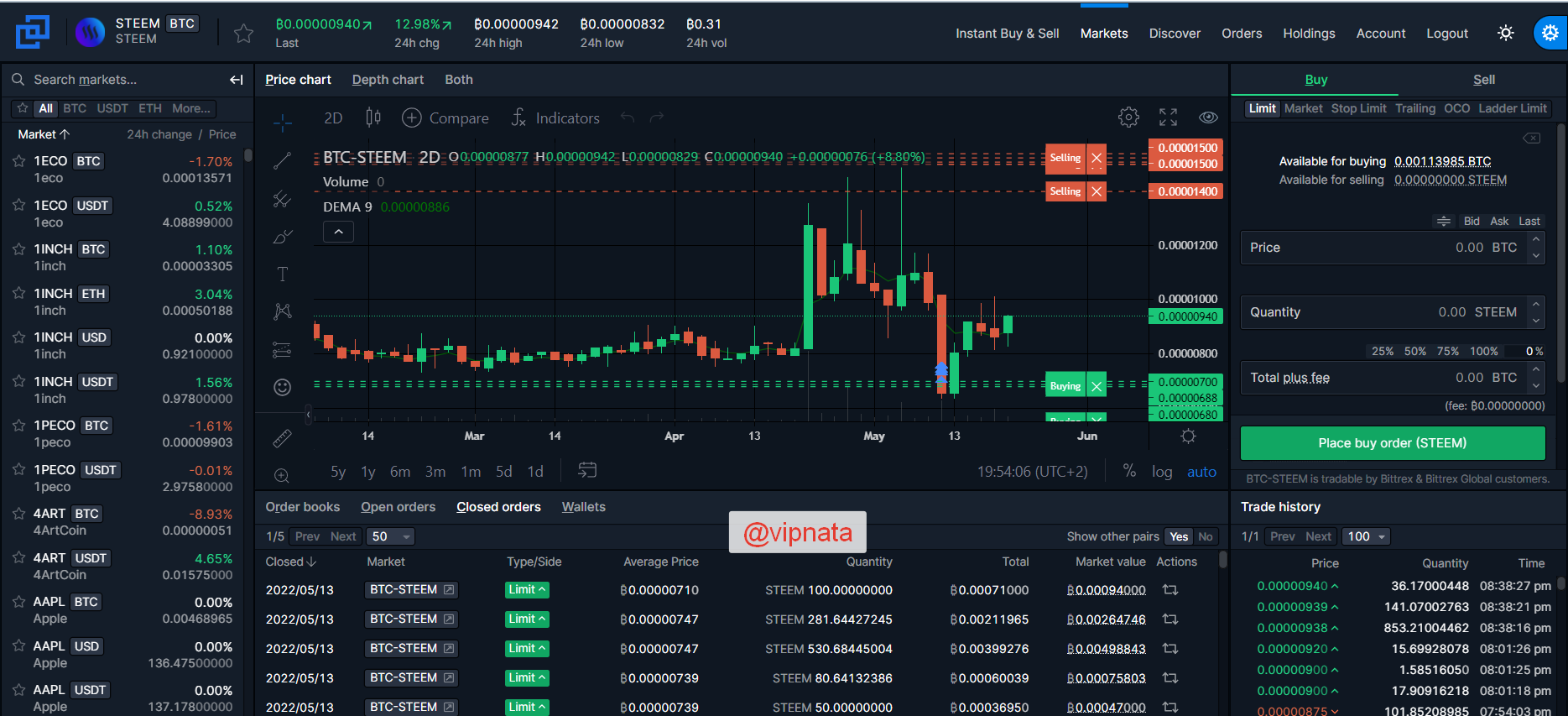Viewport: 1568px width, 716px height.
Task: Switch to Depth chart tab
Action: [388, 80]
